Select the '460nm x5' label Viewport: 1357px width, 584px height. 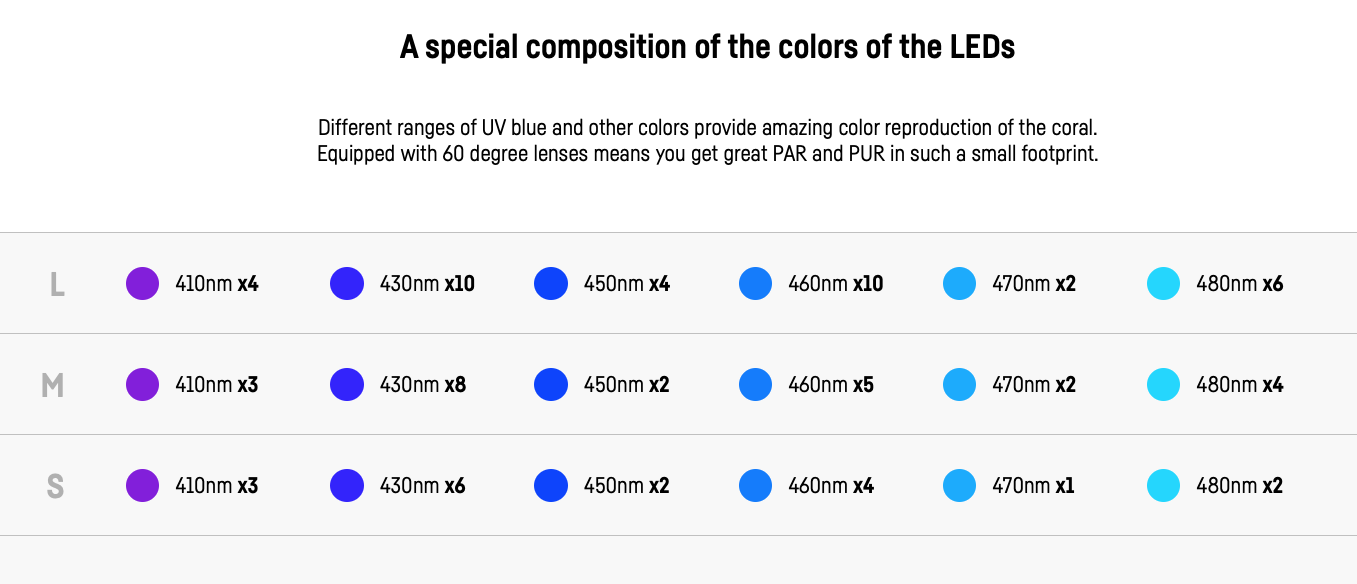tap(831, 385)
